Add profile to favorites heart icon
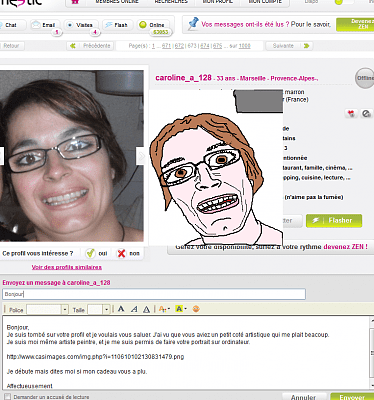Screen dimensions: 374x400 coord(351,114)
